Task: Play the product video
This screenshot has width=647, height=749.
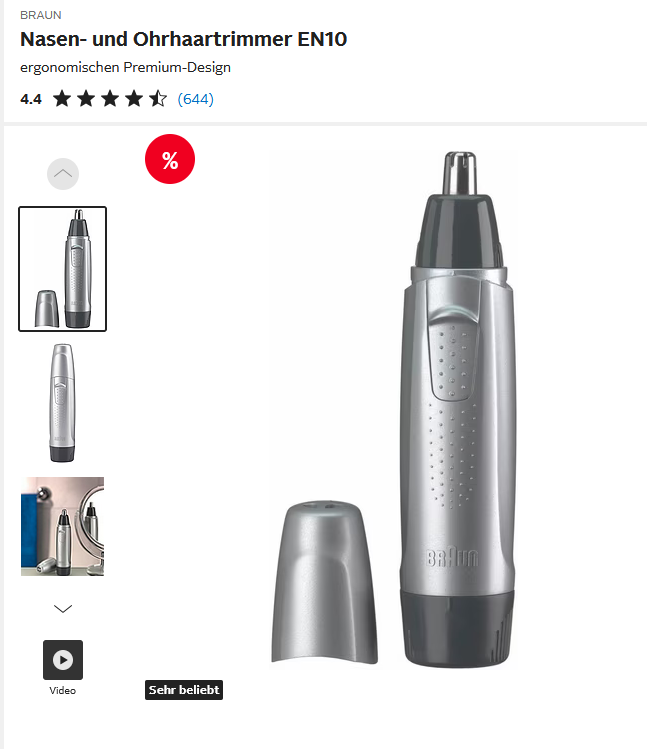Action: pyautogui.click(x=63, y=660)
